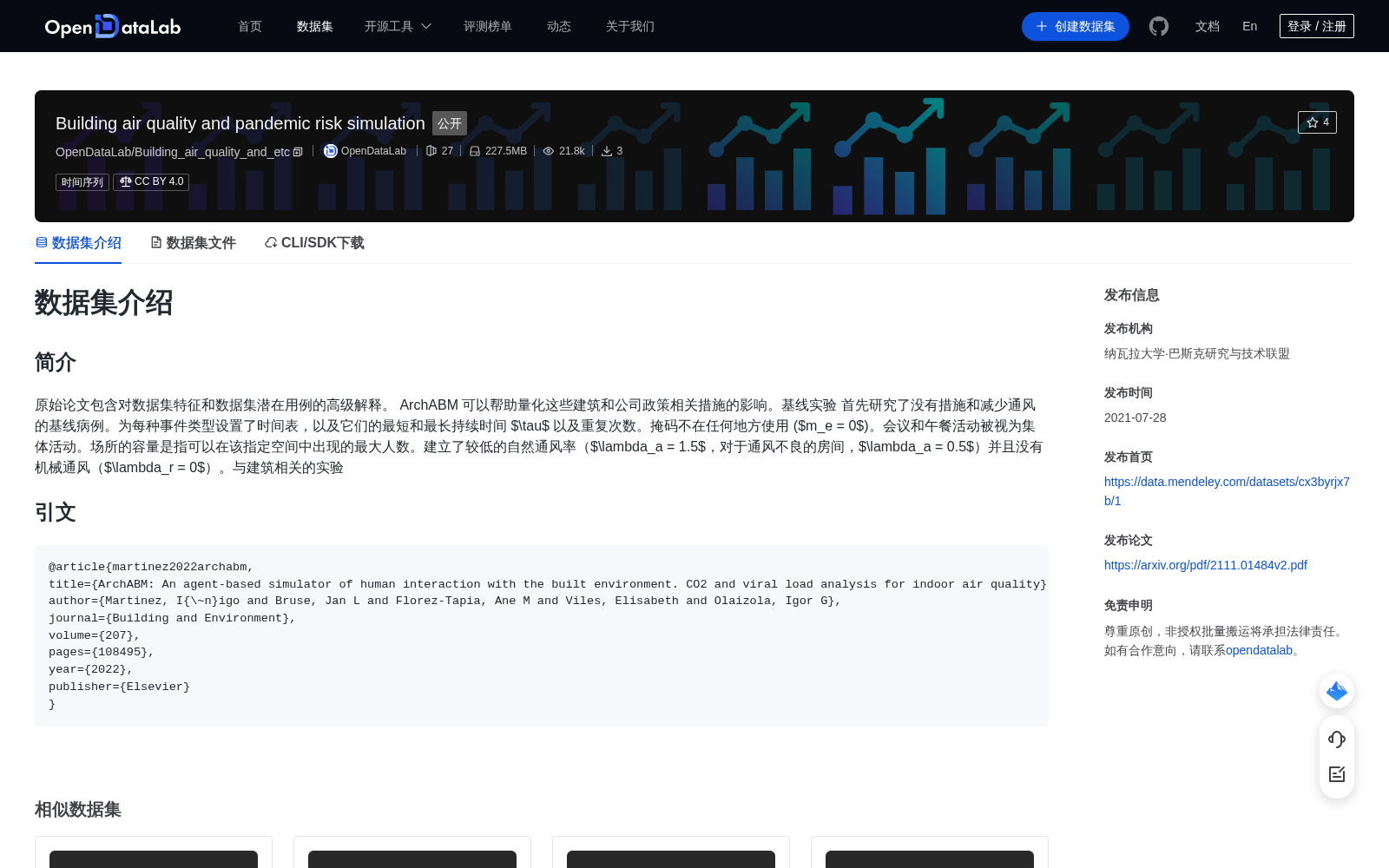Click the OpenDataLab publisher avatar icon
The image size is (1389, 868).
(331, 151)
